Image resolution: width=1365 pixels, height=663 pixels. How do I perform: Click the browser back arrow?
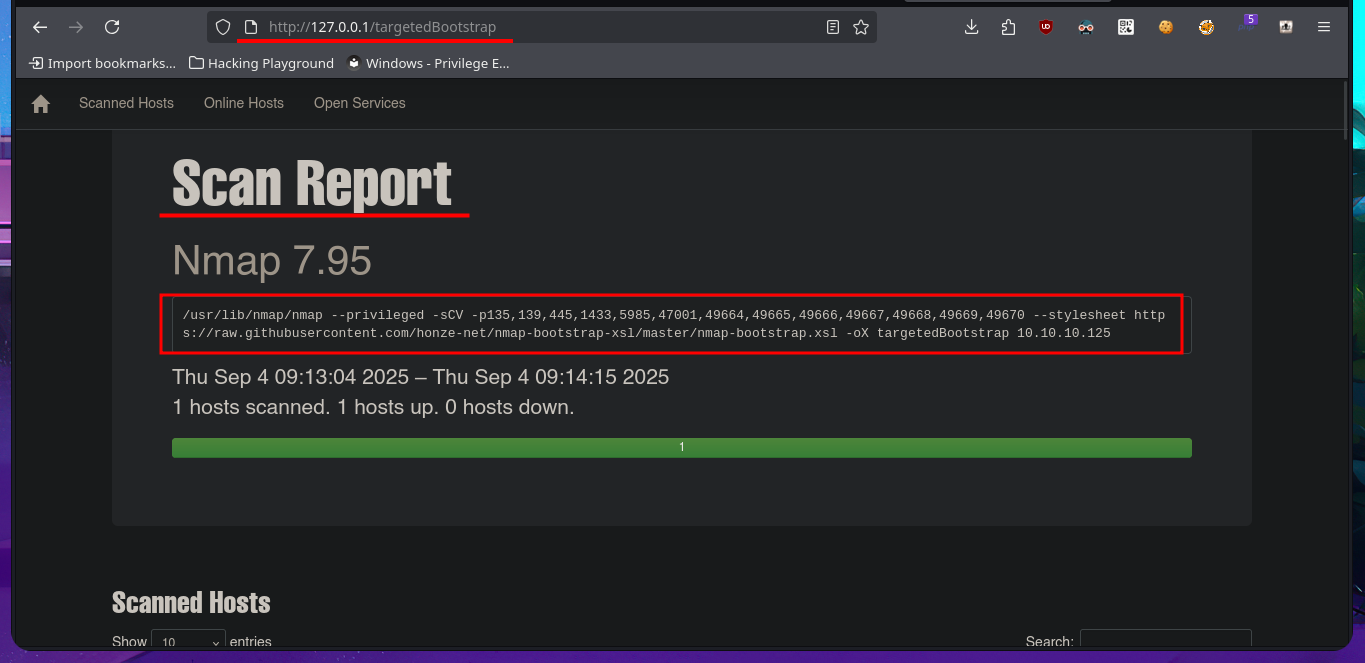(x=40, y=27)
